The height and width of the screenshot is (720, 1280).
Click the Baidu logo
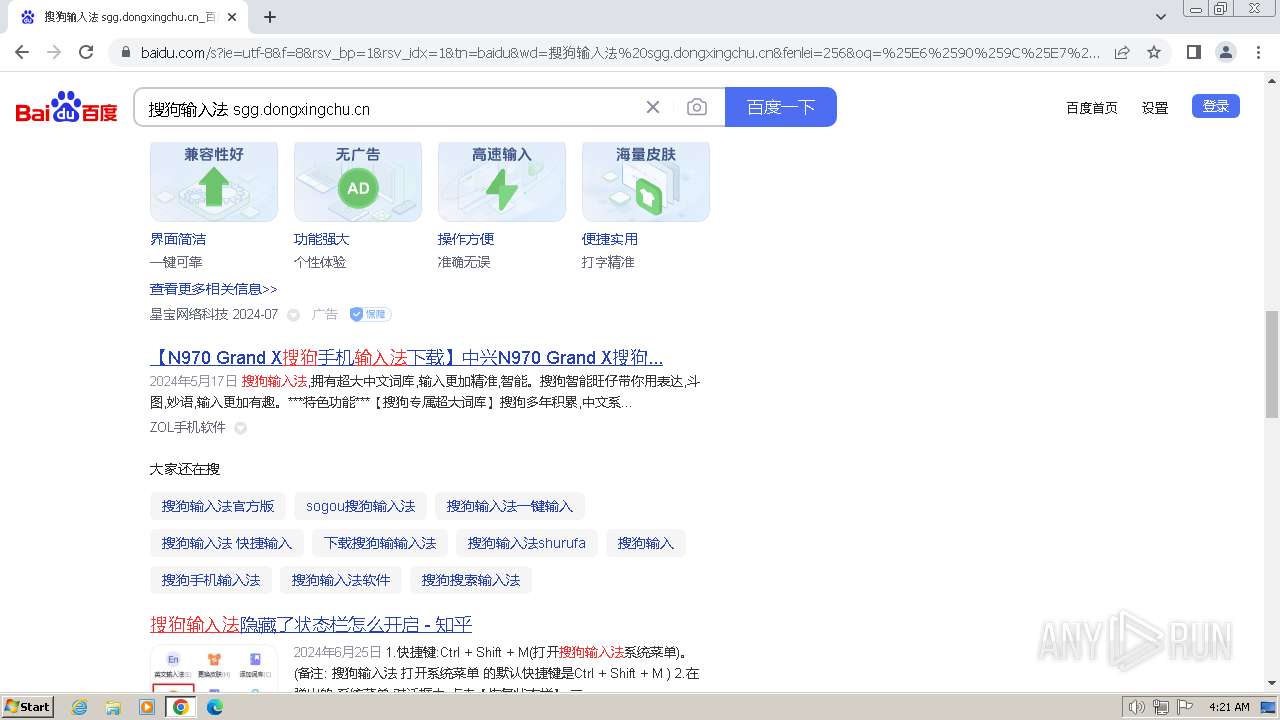67,107
